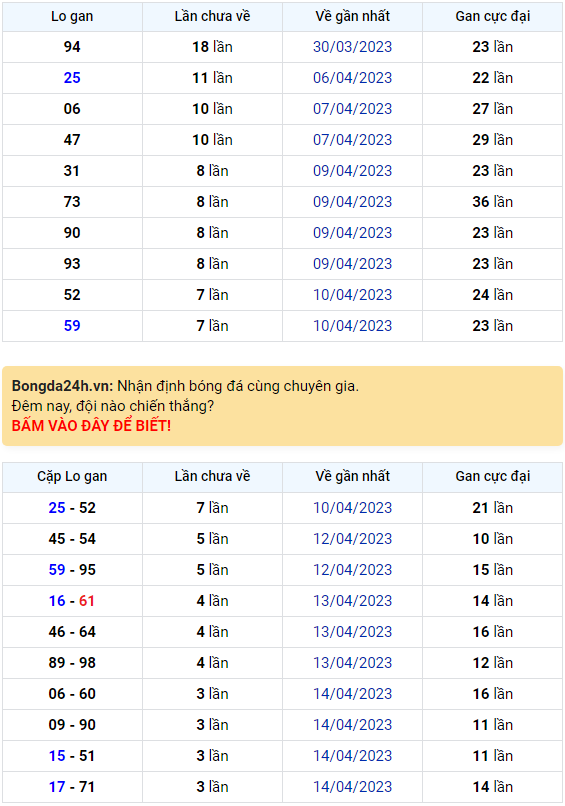Open date 14/04/2023 in pair 06 - 60 row
This screenshot has height=806, width=565.
[x=353, y=694]
